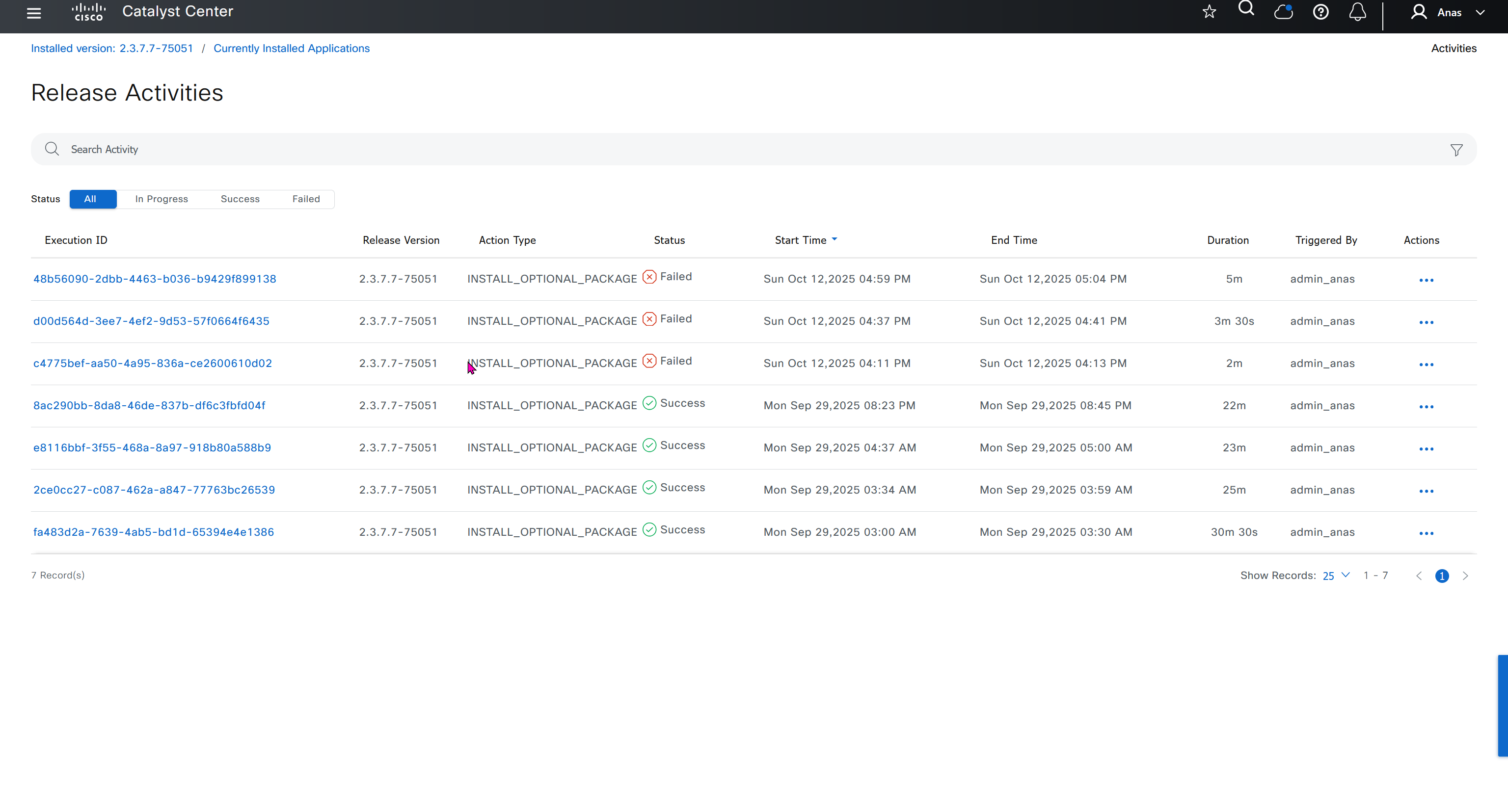This screenshot has width=1508, height=812.
Task: Go to next page arrow
Action: pyautogui.click(x=1465, y=576)
